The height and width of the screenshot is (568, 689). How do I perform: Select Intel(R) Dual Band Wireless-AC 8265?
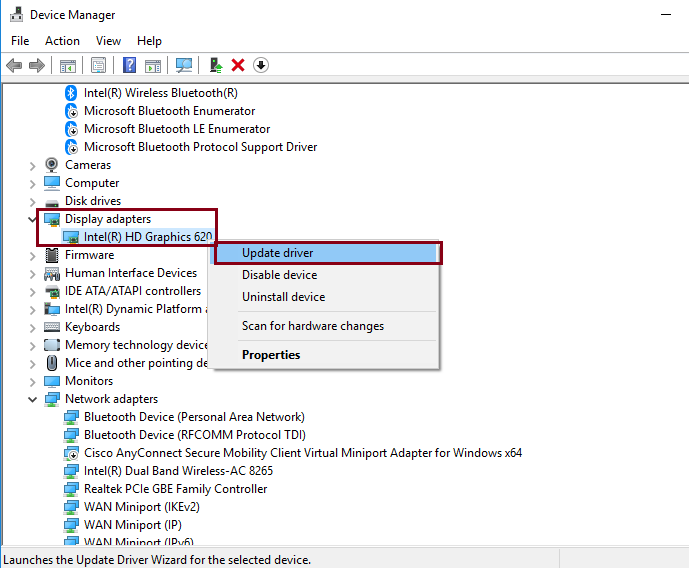pos(178,471)
